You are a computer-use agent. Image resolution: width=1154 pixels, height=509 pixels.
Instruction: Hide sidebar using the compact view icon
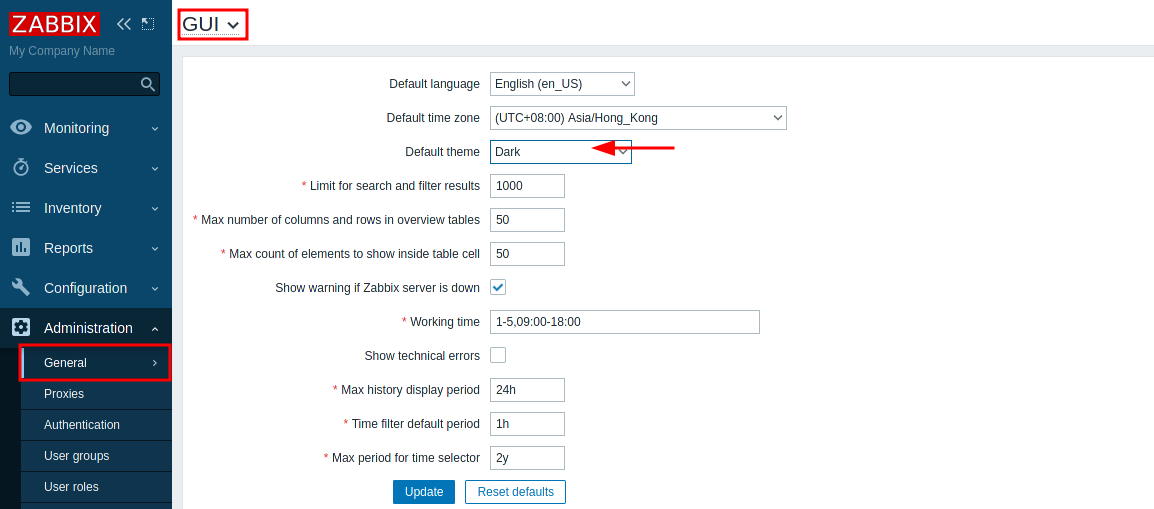148,24
